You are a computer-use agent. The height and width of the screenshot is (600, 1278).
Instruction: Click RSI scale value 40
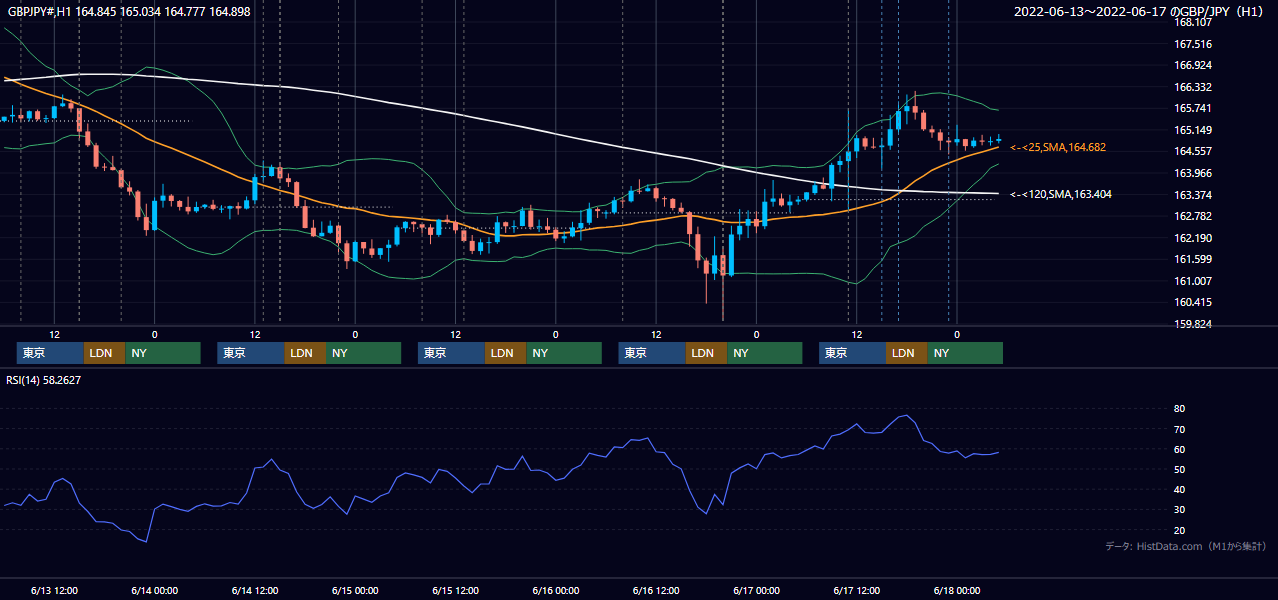(1179, 489)
